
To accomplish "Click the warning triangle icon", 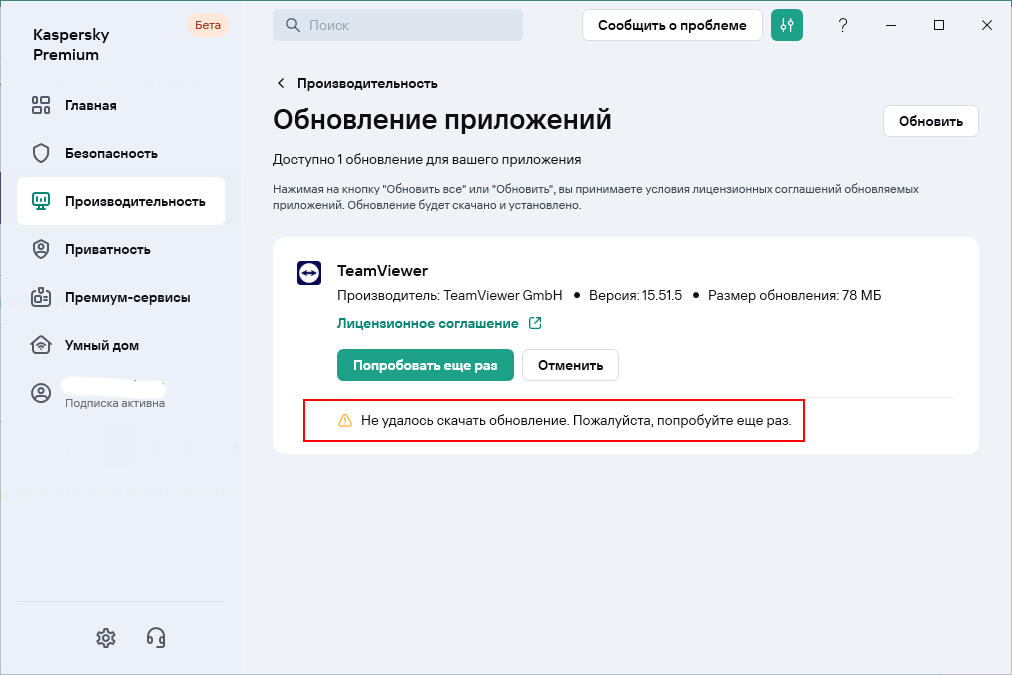I will coord(345,421).
